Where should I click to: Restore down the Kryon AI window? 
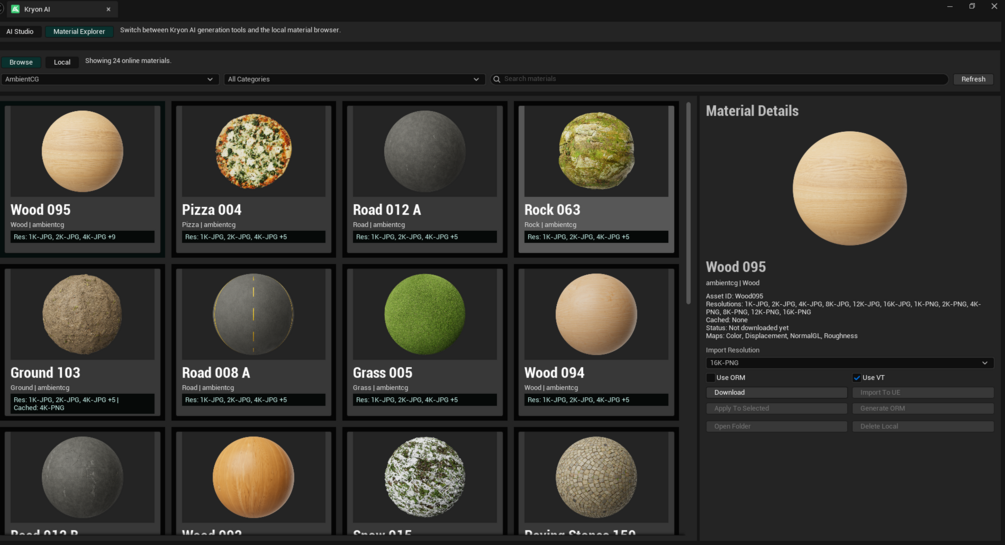tap(972, 6)
